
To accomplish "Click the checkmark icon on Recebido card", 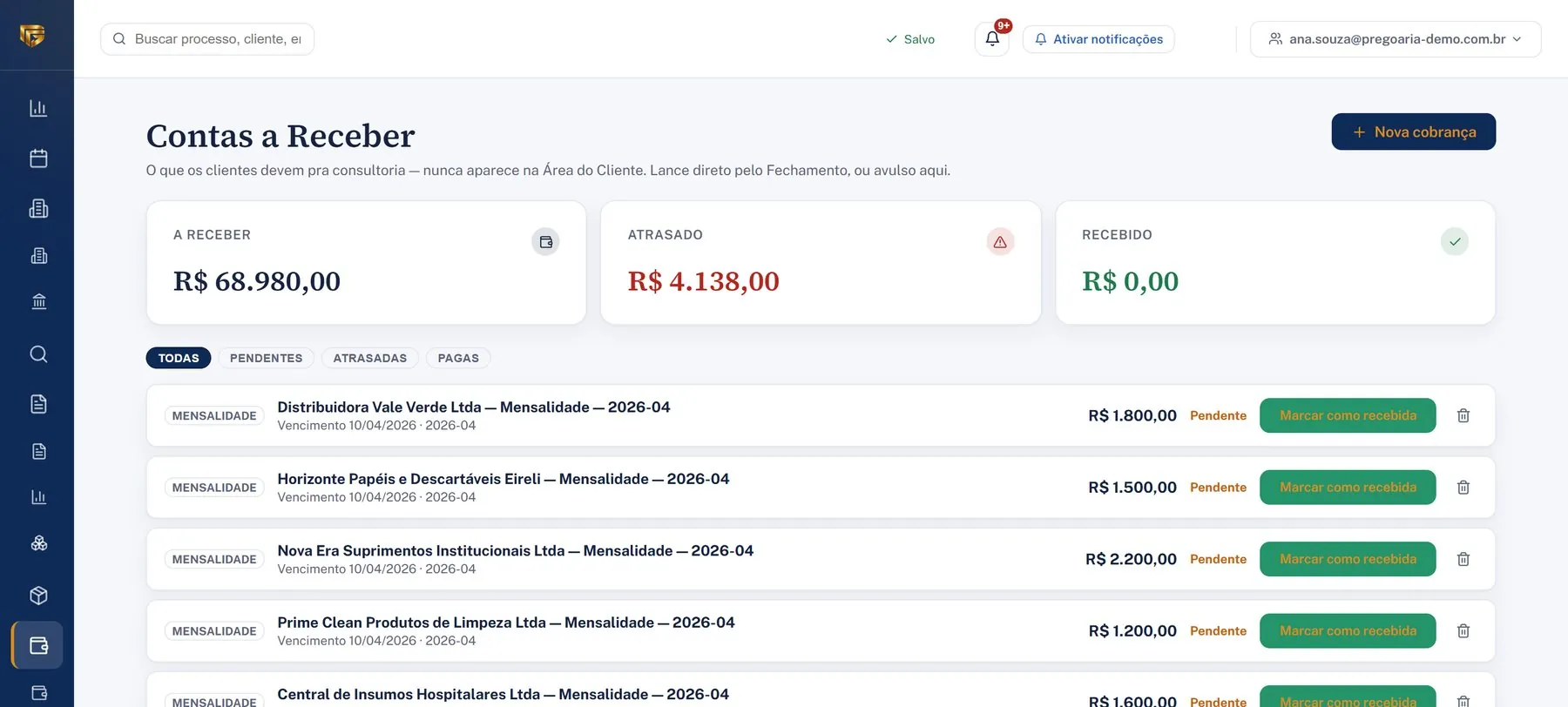I will 1455,242.
